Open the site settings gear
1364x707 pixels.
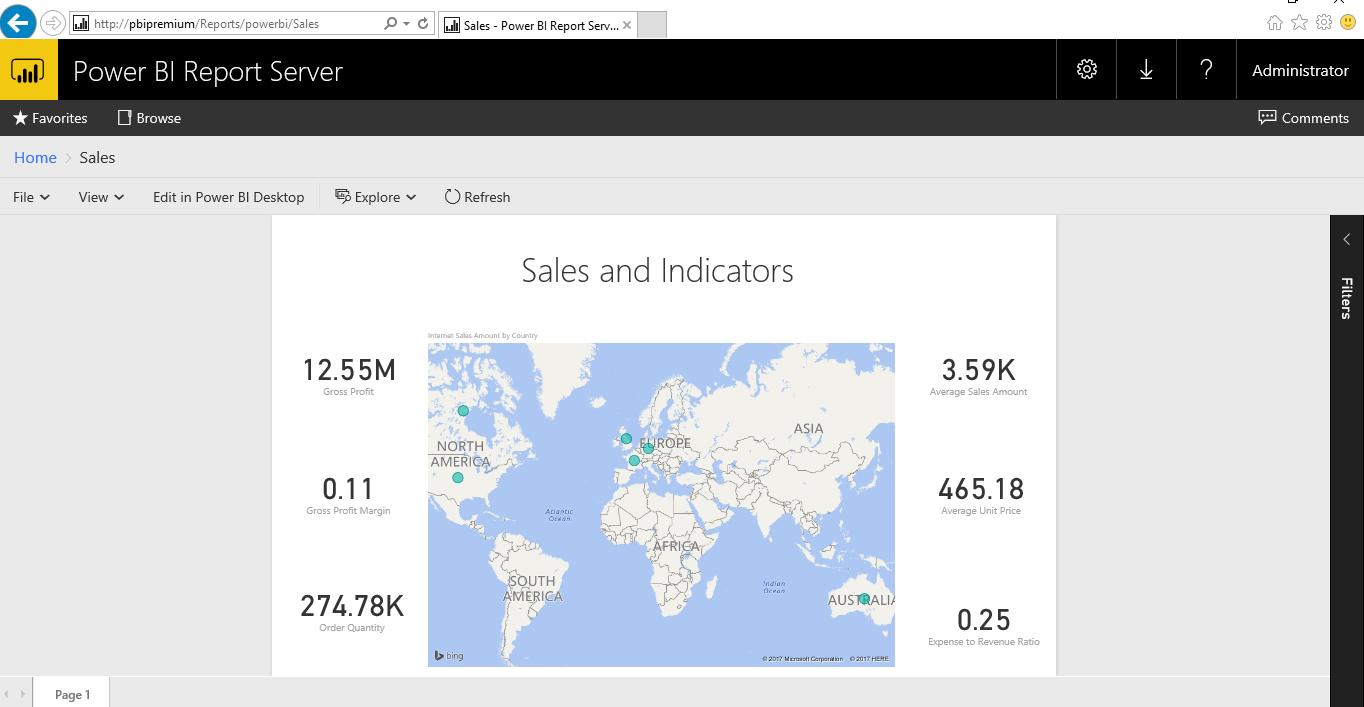[1086, 69]
